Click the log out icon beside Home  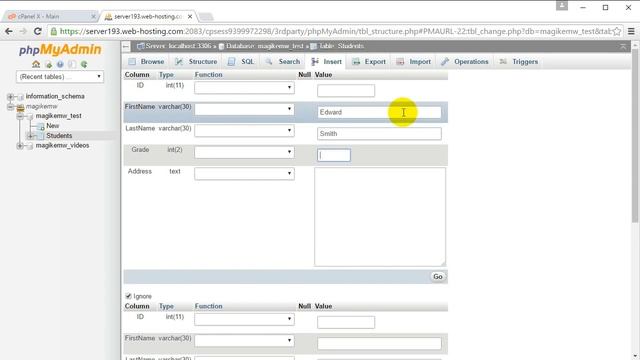tap(49, 64)
